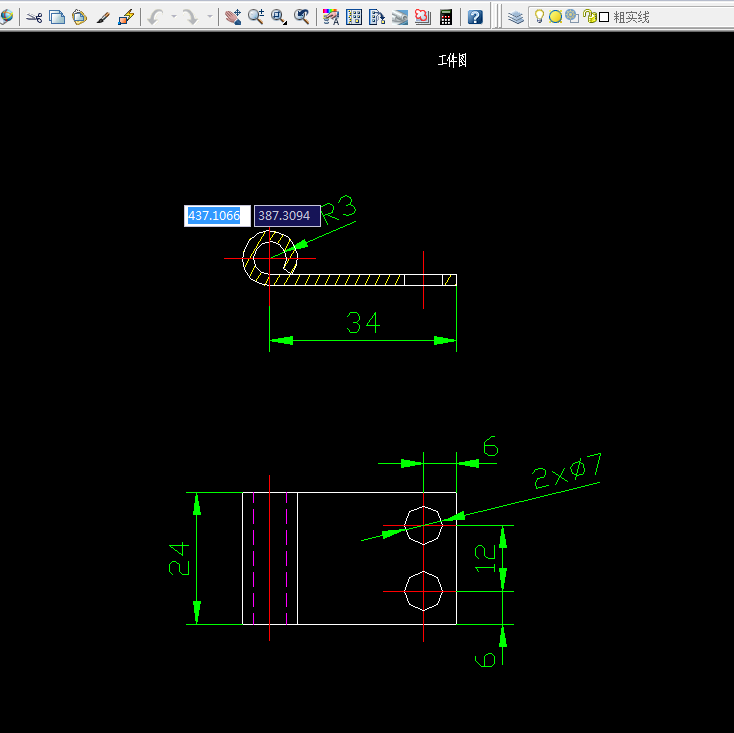Click the Zoom Previous icon

pyautogui.click(x=302, y=18)
